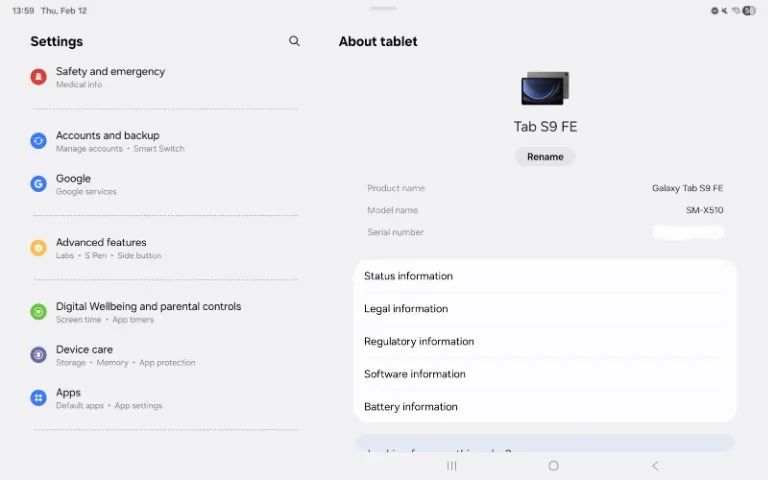Tap the recent apps navigation button
This screenshot has width=768, height=480.
(452, 466)
